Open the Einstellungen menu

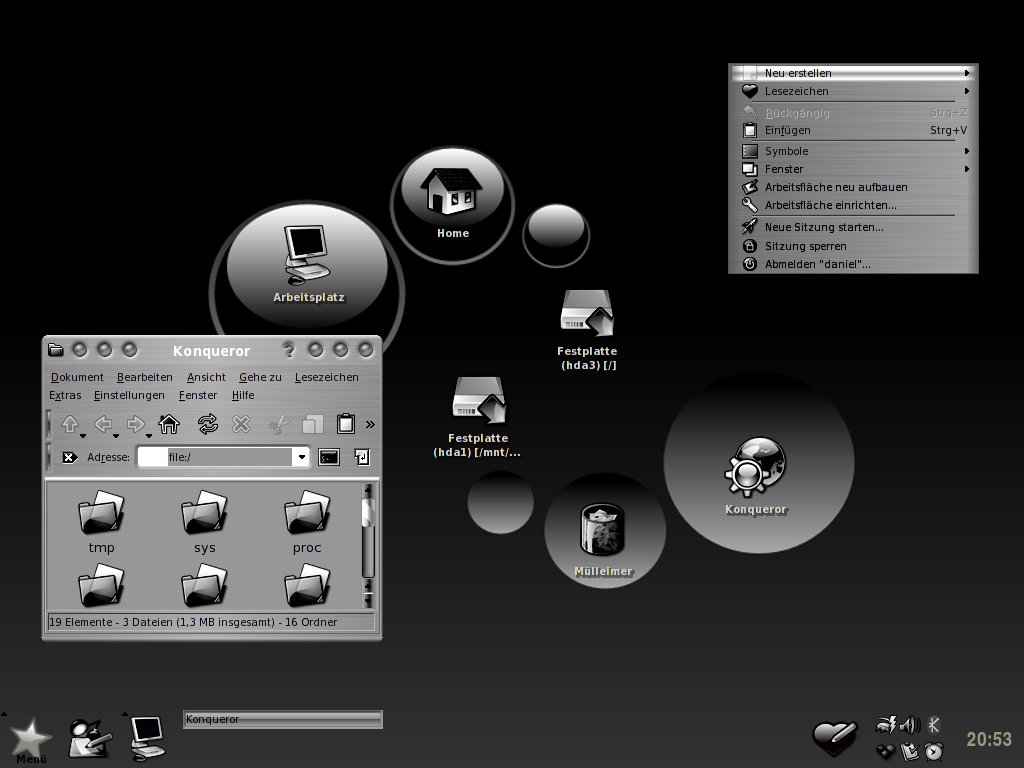[x=129, y=395]
